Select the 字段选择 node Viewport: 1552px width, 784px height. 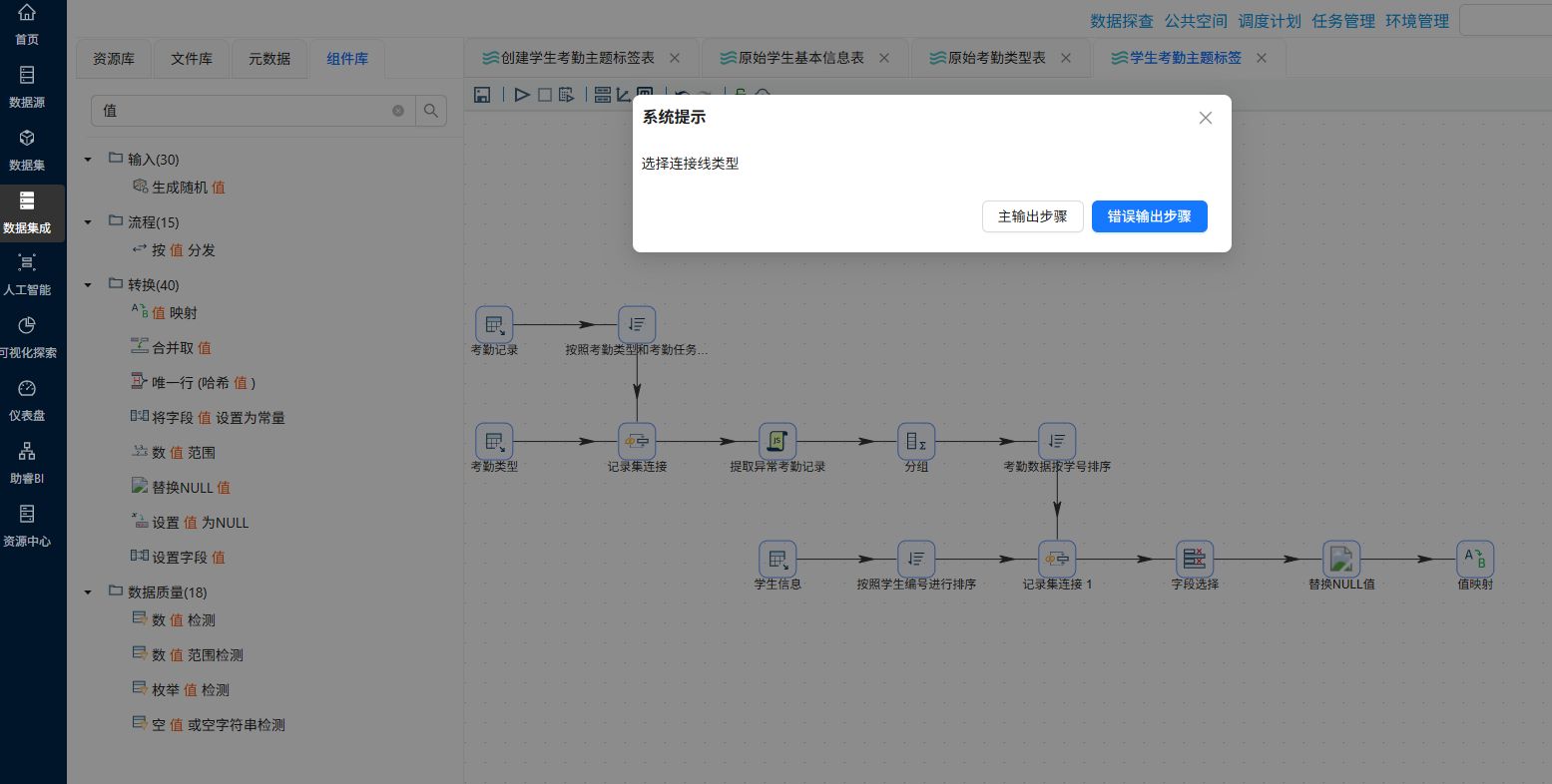(x=1195, y=559)
